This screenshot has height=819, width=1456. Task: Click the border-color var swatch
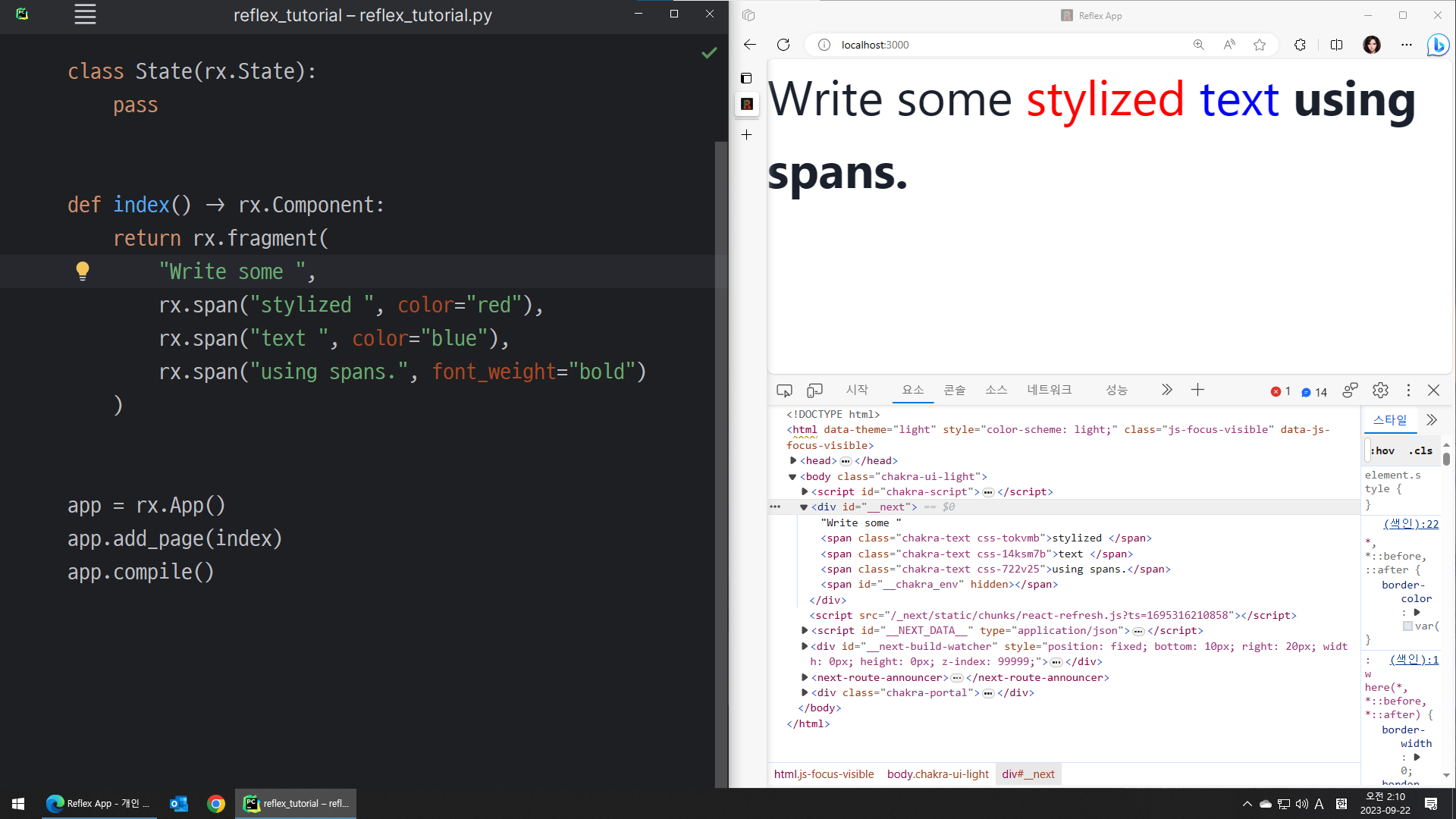click(x=1407, y=626)
